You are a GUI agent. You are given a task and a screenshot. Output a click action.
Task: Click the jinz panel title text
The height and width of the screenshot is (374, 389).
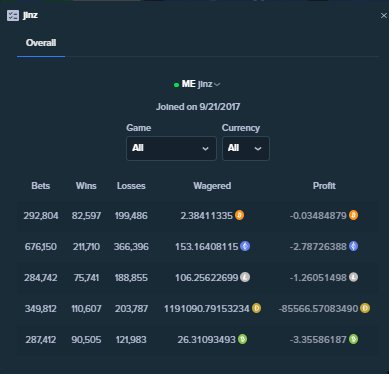(30, 15)
